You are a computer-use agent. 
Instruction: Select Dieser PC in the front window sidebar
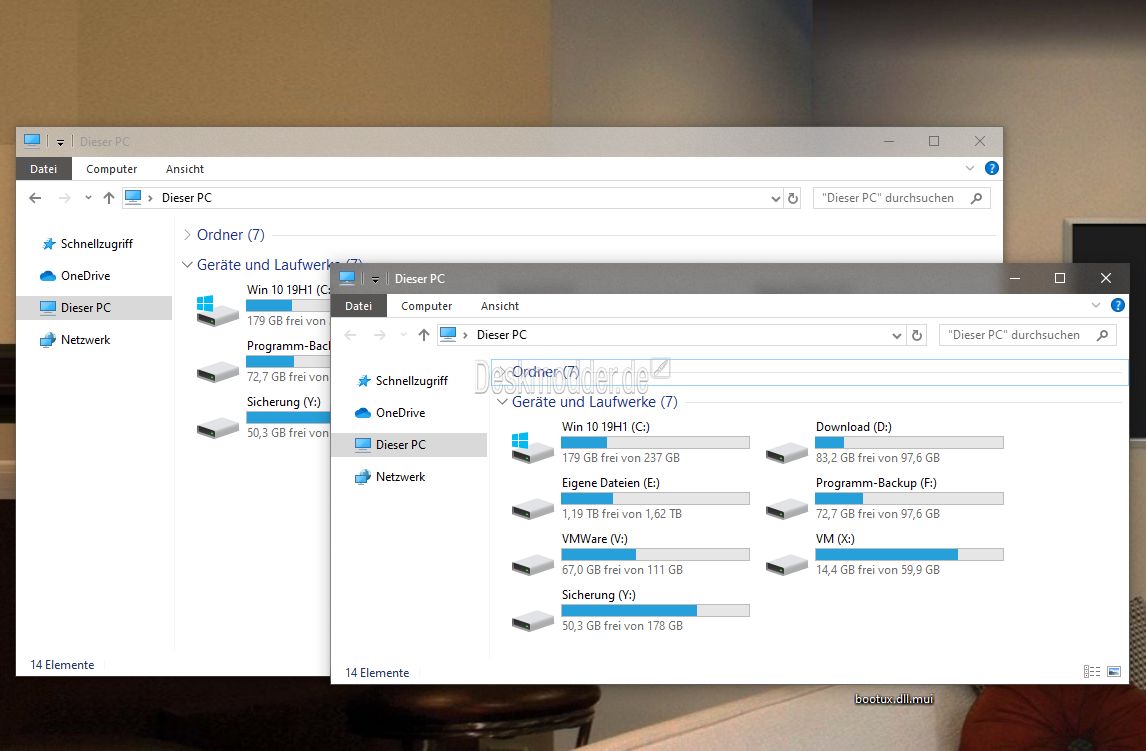409,445
